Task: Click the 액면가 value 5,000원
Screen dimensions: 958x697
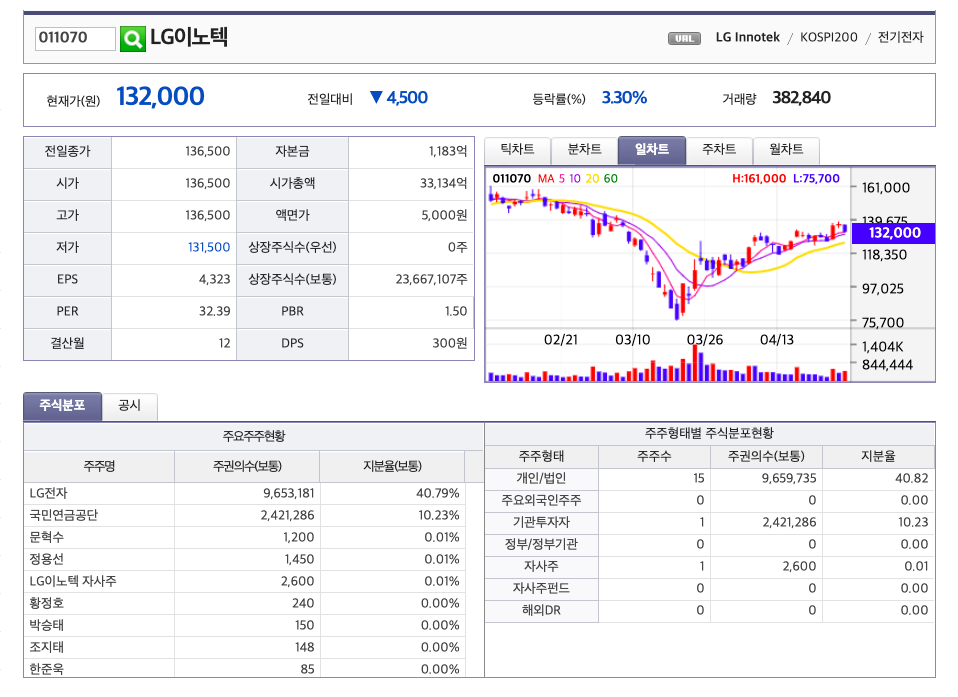Action: (444, 215)
